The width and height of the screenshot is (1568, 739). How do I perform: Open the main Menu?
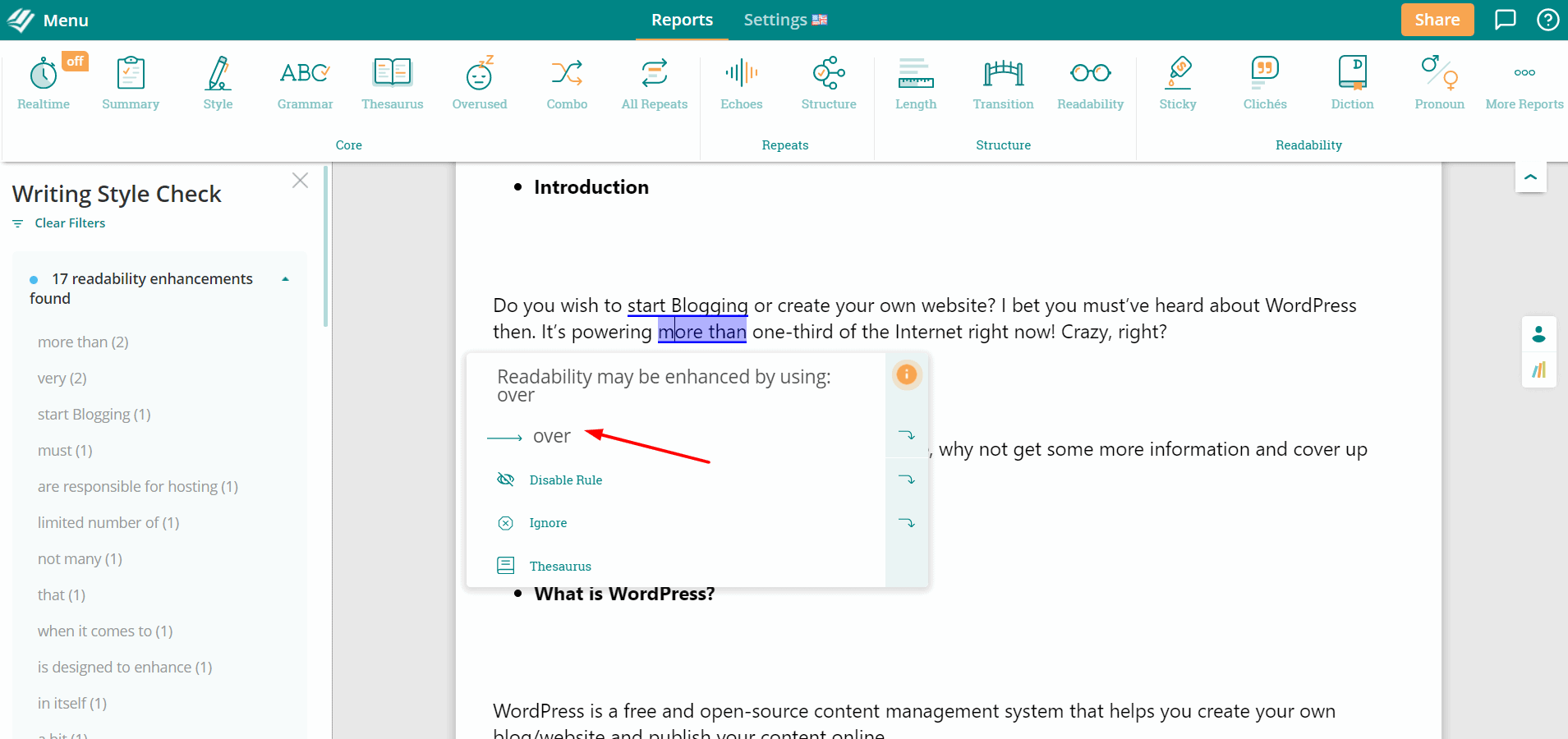tap(49, 20)
